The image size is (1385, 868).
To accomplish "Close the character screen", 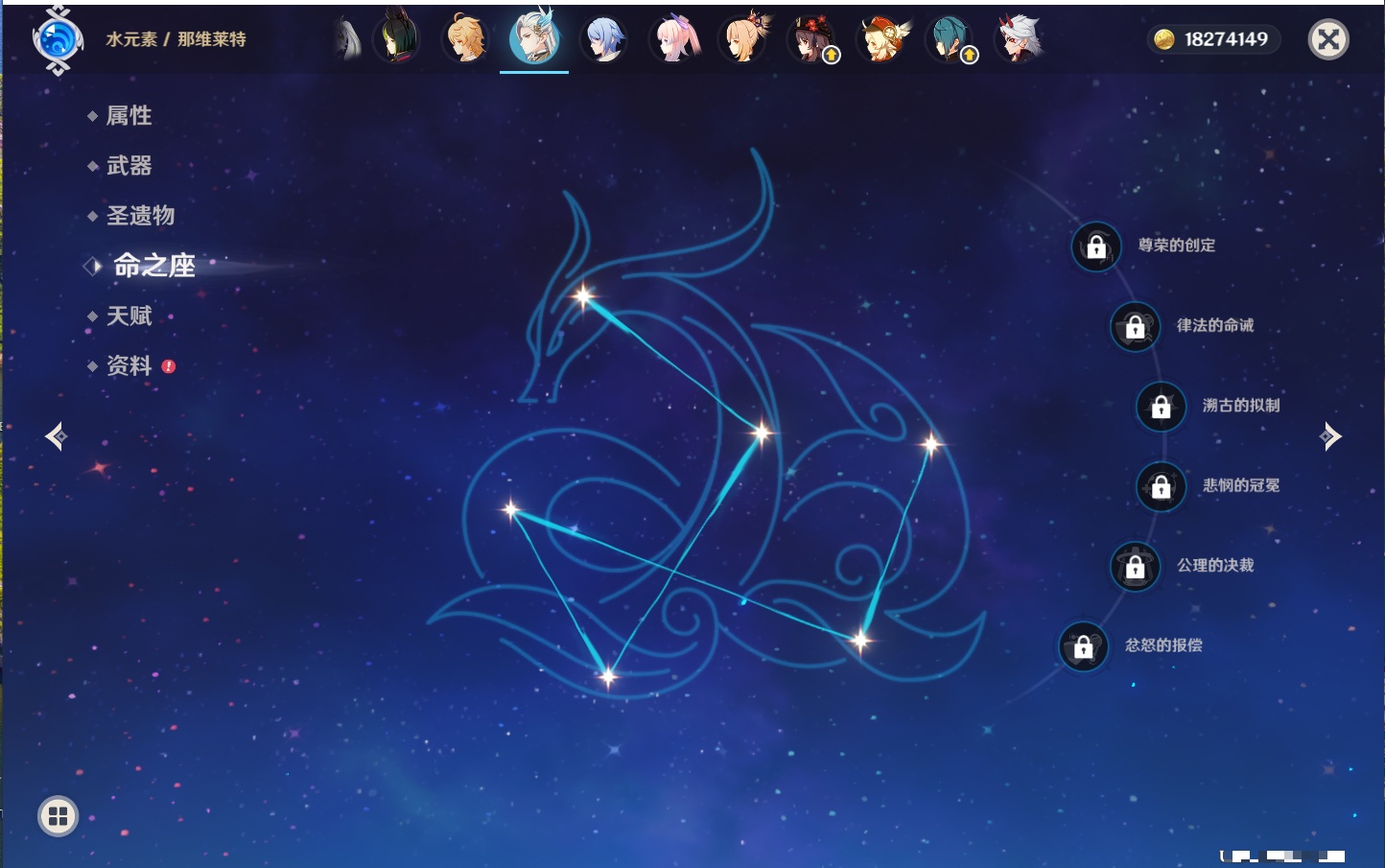I will coord(1328,39).
